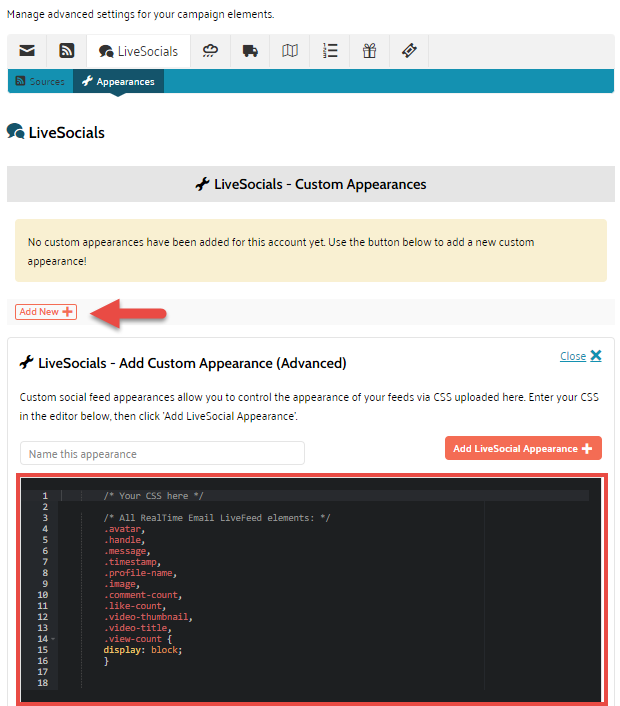
Task: Click line number 18 in editor gutter
Action: (44, 682)
